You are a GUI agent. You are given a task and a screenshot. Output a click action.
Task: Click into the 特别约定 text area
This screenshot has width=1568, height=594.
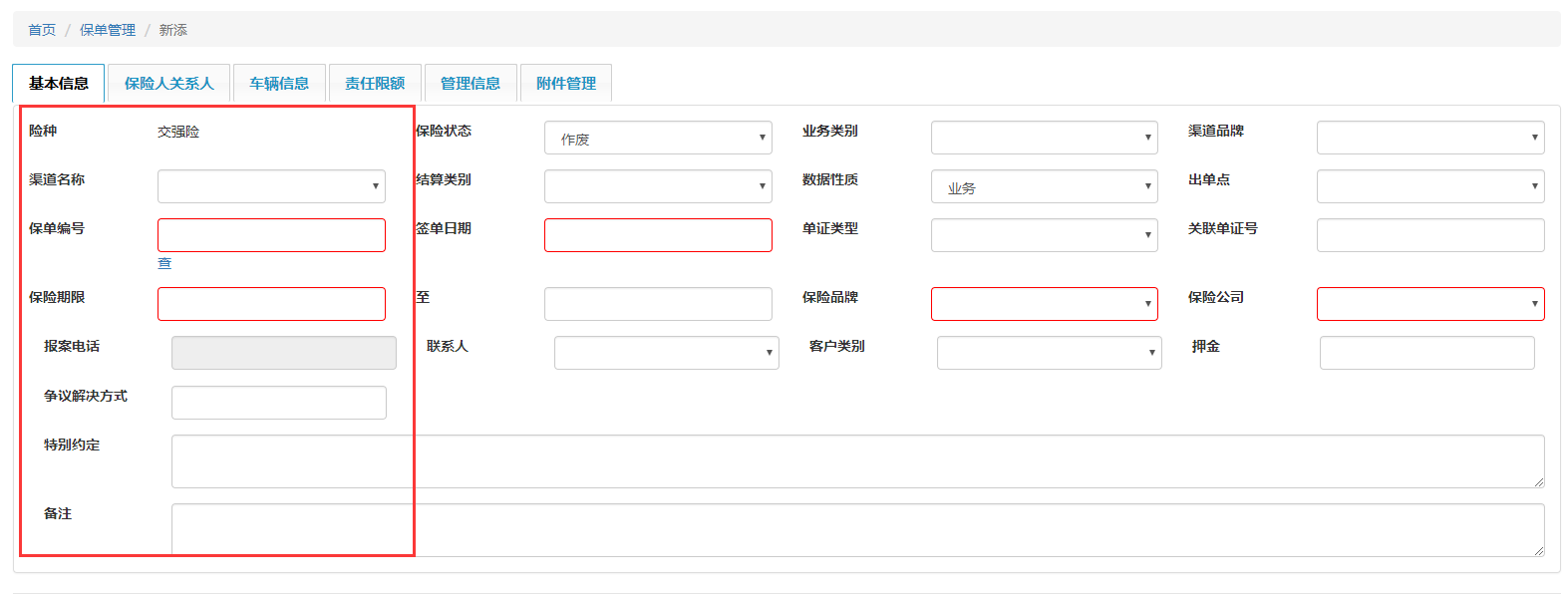click(857, 461)
